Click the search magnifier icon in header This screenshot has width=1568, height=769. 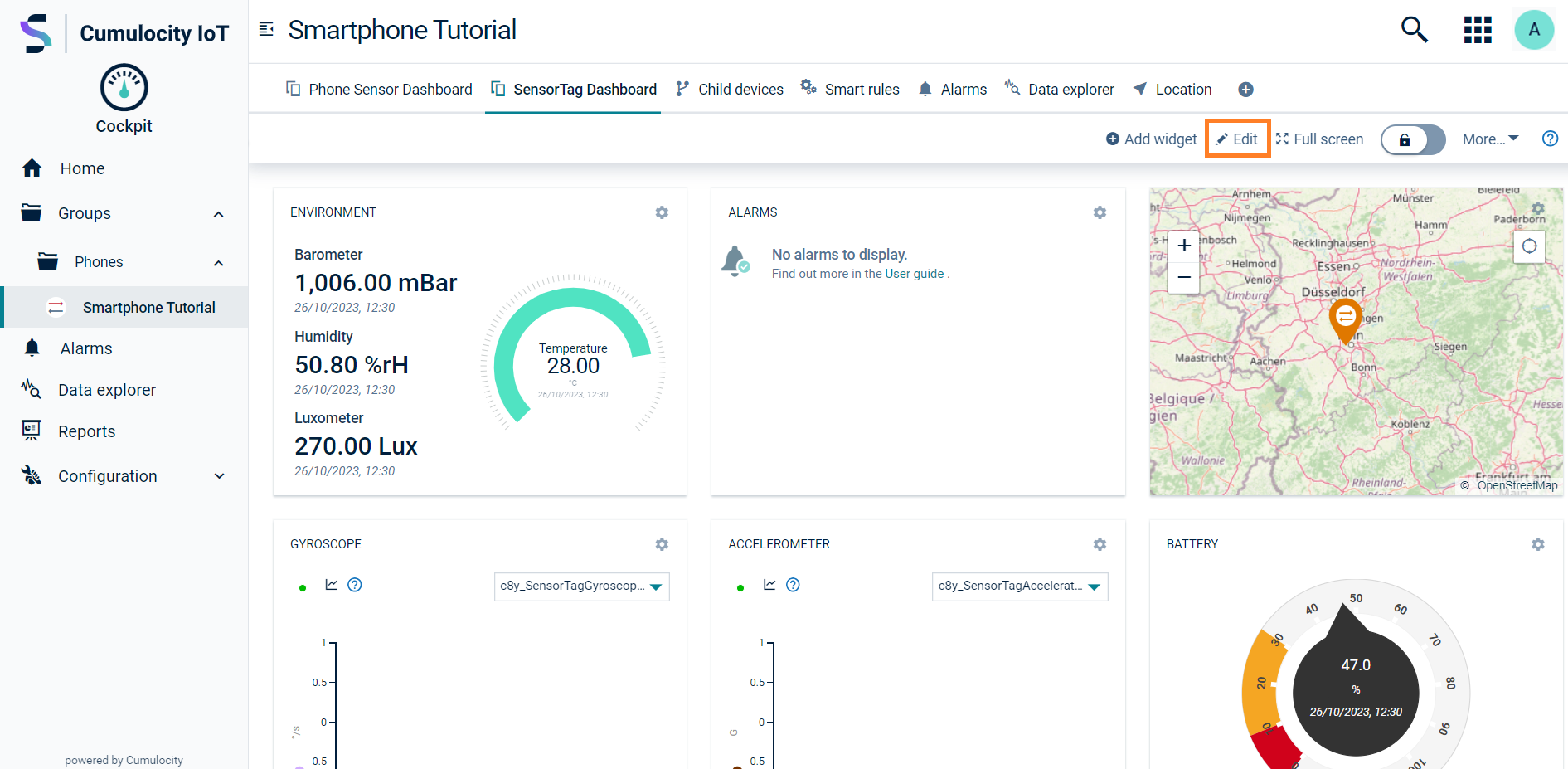pyautogui.click(x=1414, y=30)
